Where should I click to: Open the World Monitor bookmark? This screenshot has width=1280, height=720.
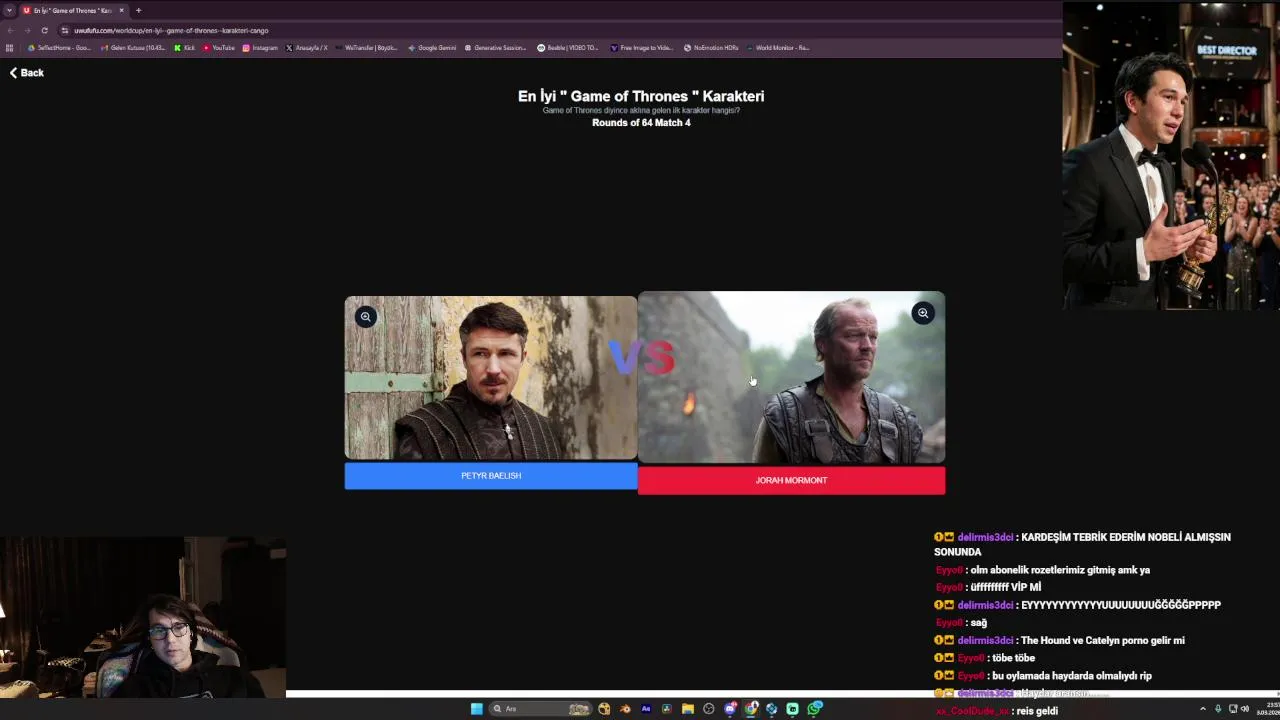[778, 47]
